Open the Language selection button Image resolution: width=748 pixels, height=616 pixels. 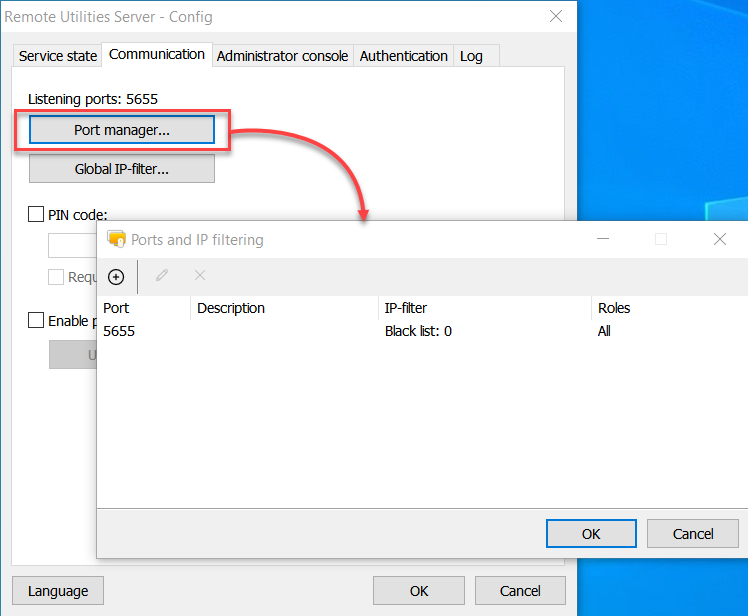[x=58, y=591]
